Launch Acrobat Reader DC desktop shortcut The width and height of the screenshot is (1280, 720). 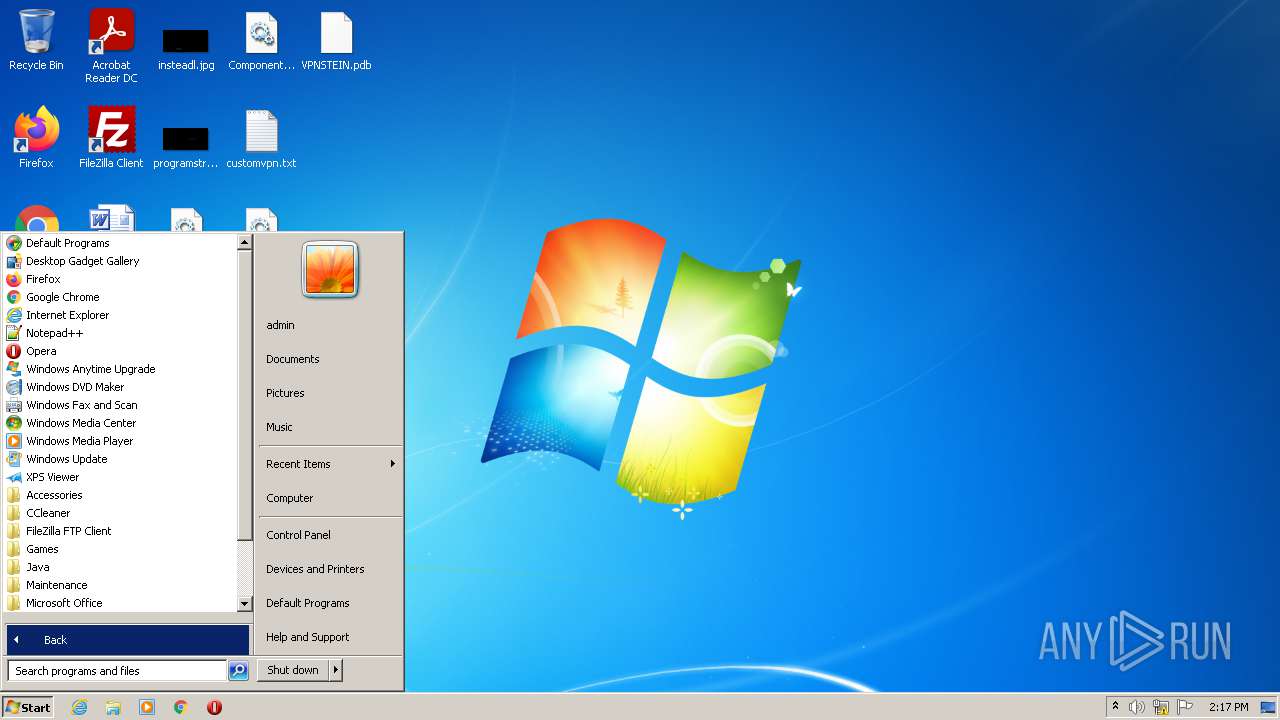coord(111,46)
